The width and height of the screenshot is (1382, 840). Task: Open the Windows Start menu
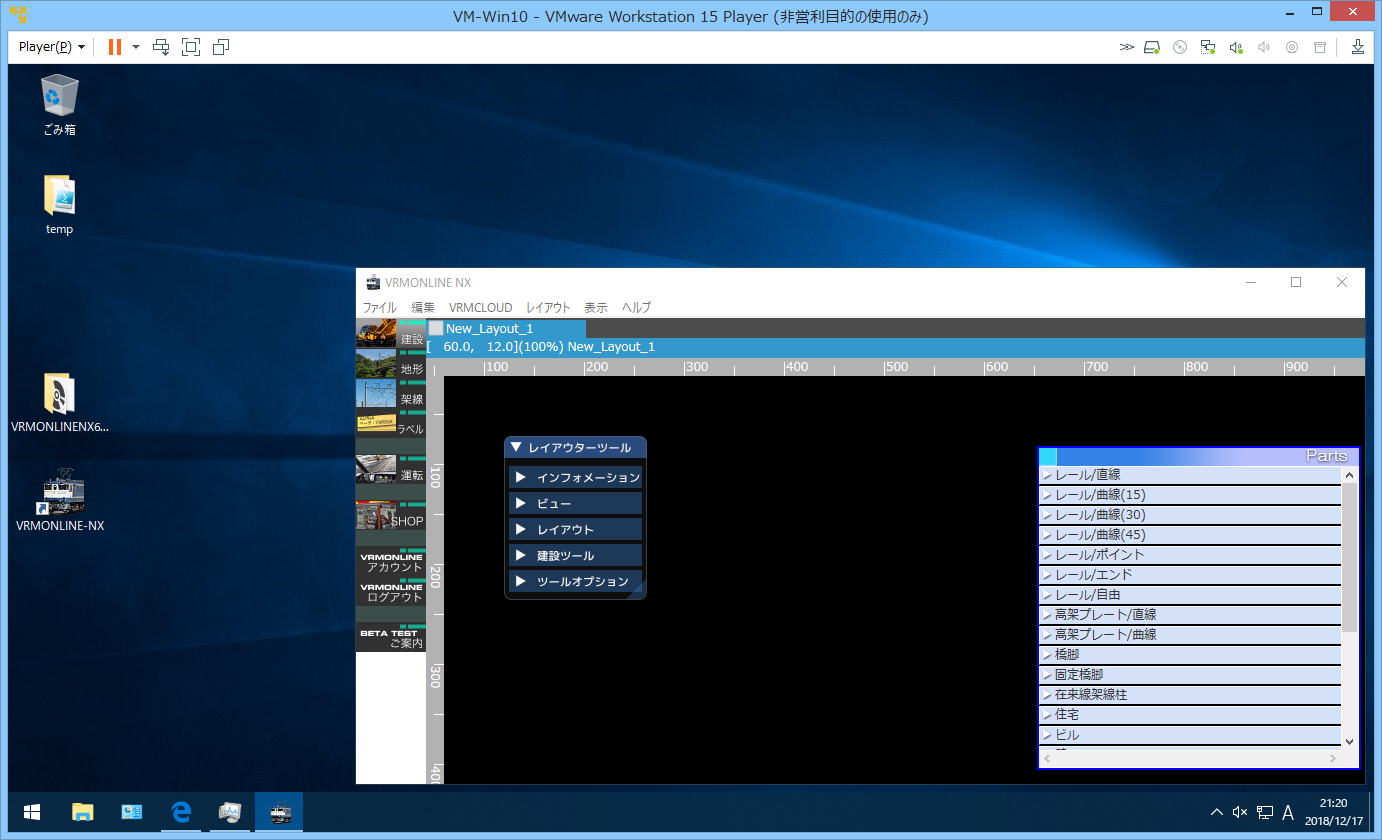point(32,812)
